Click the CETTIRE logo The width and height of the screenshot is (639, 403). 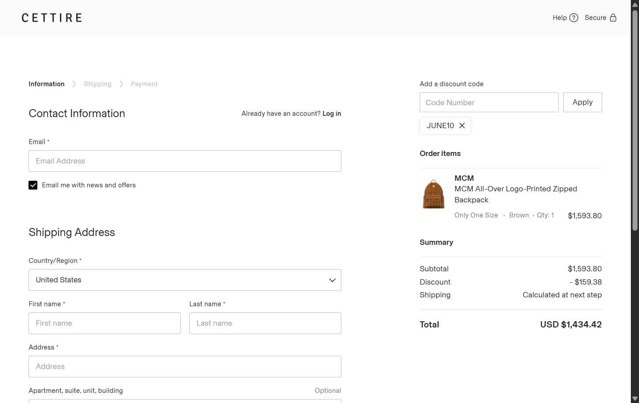pos(52,18)
